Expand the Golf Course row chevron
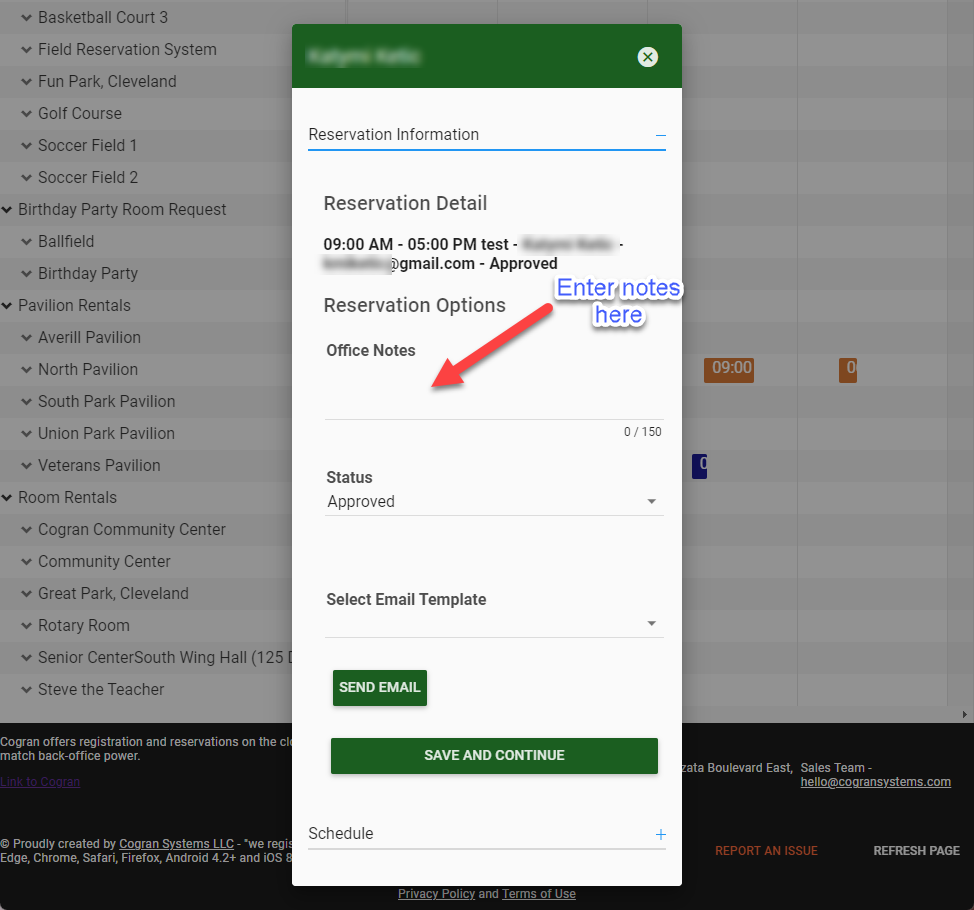 [x=27, y=114]
